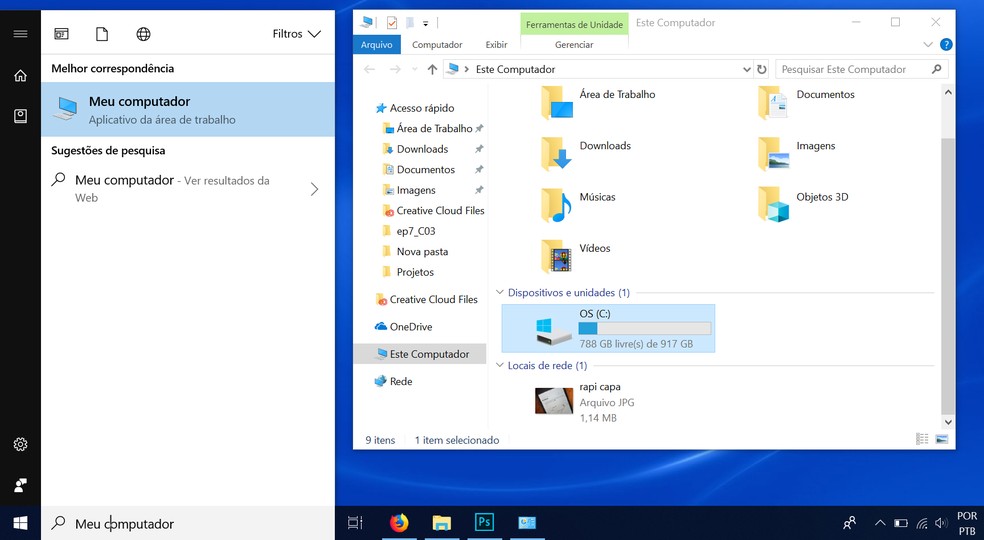This screenshot has width=984, height=540.
Task: Select the OS (C:) drive usage bar
Action: tap(644, 329)
